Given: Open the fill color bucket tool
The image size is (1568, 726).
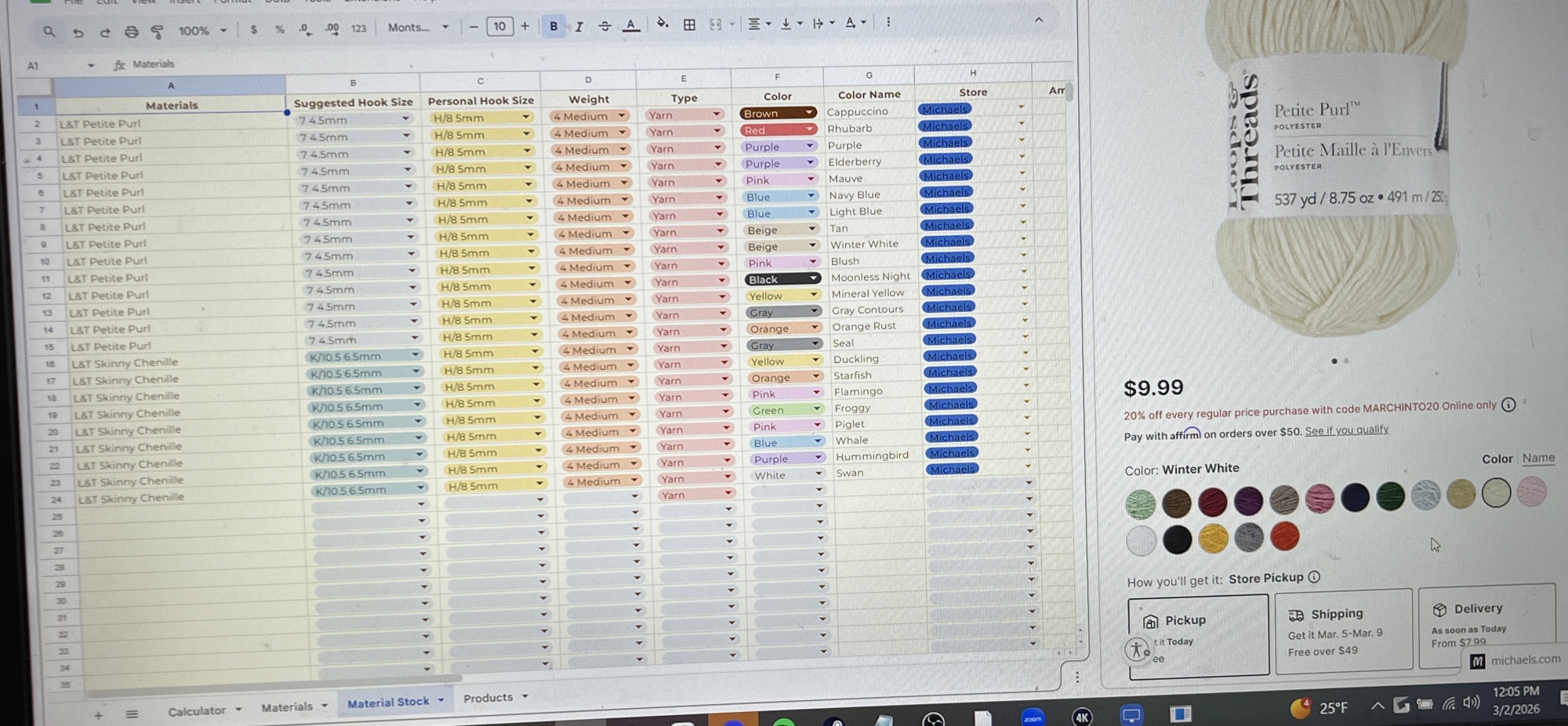Looking at the screenshot, I should click(662, 24).
